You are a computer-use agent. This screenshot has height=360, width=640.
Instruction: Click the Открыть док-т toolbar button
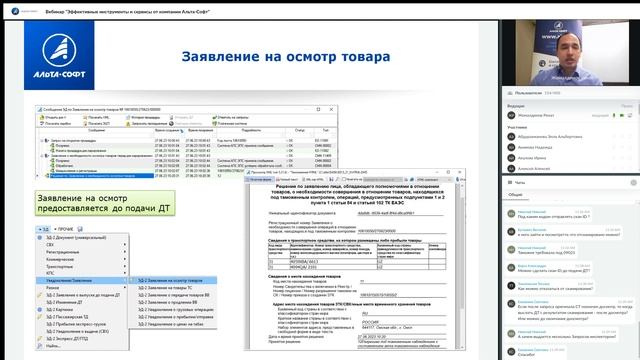coord(53,117)
